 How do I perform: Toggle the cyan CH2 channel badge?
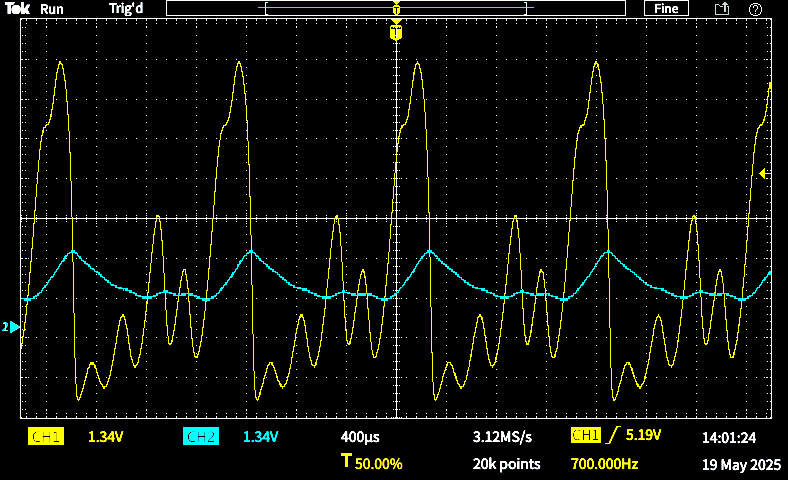pyautogui.click(x=201, y=437)
